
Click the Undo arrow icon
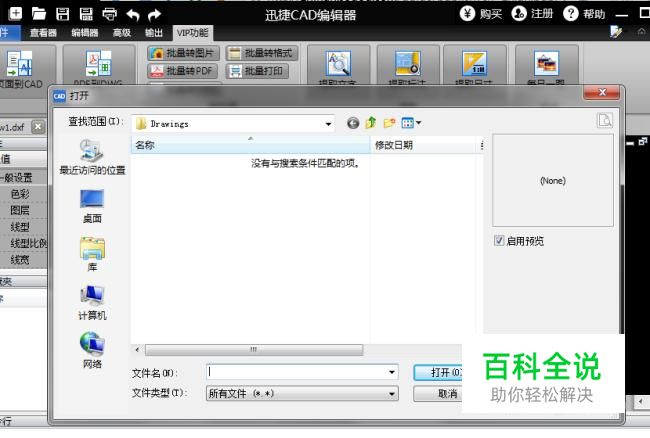pyautogui.click(x=133, y=15)
